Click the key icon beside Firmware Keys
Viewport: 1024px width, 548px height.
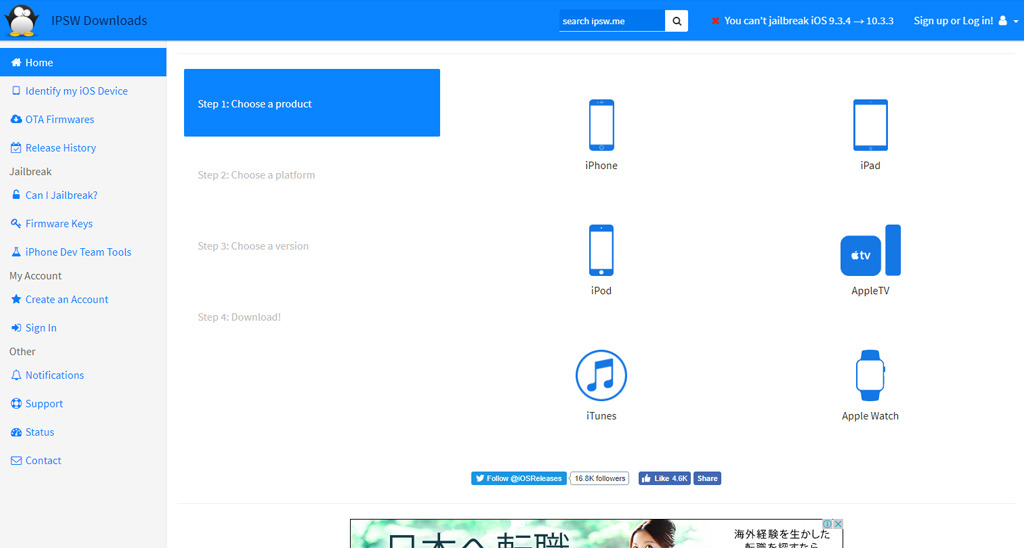(x=16, y=223)
